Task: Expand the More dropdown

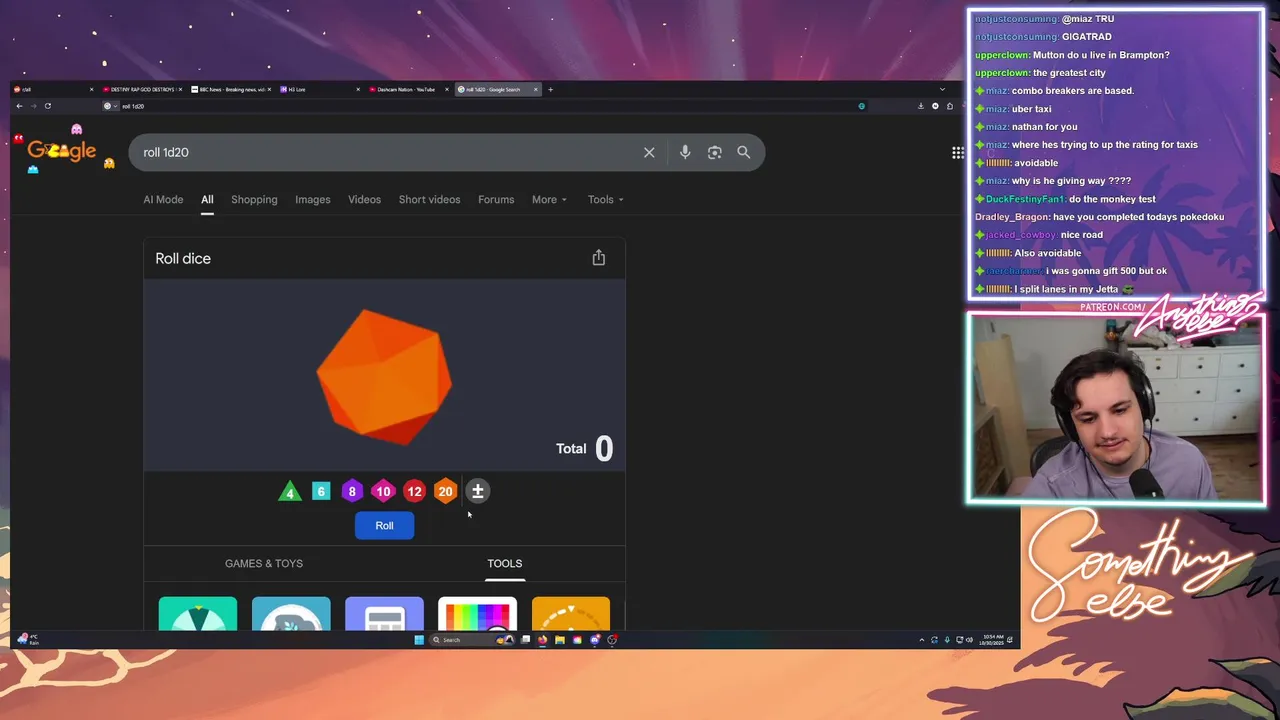Action: coord(549,199)
